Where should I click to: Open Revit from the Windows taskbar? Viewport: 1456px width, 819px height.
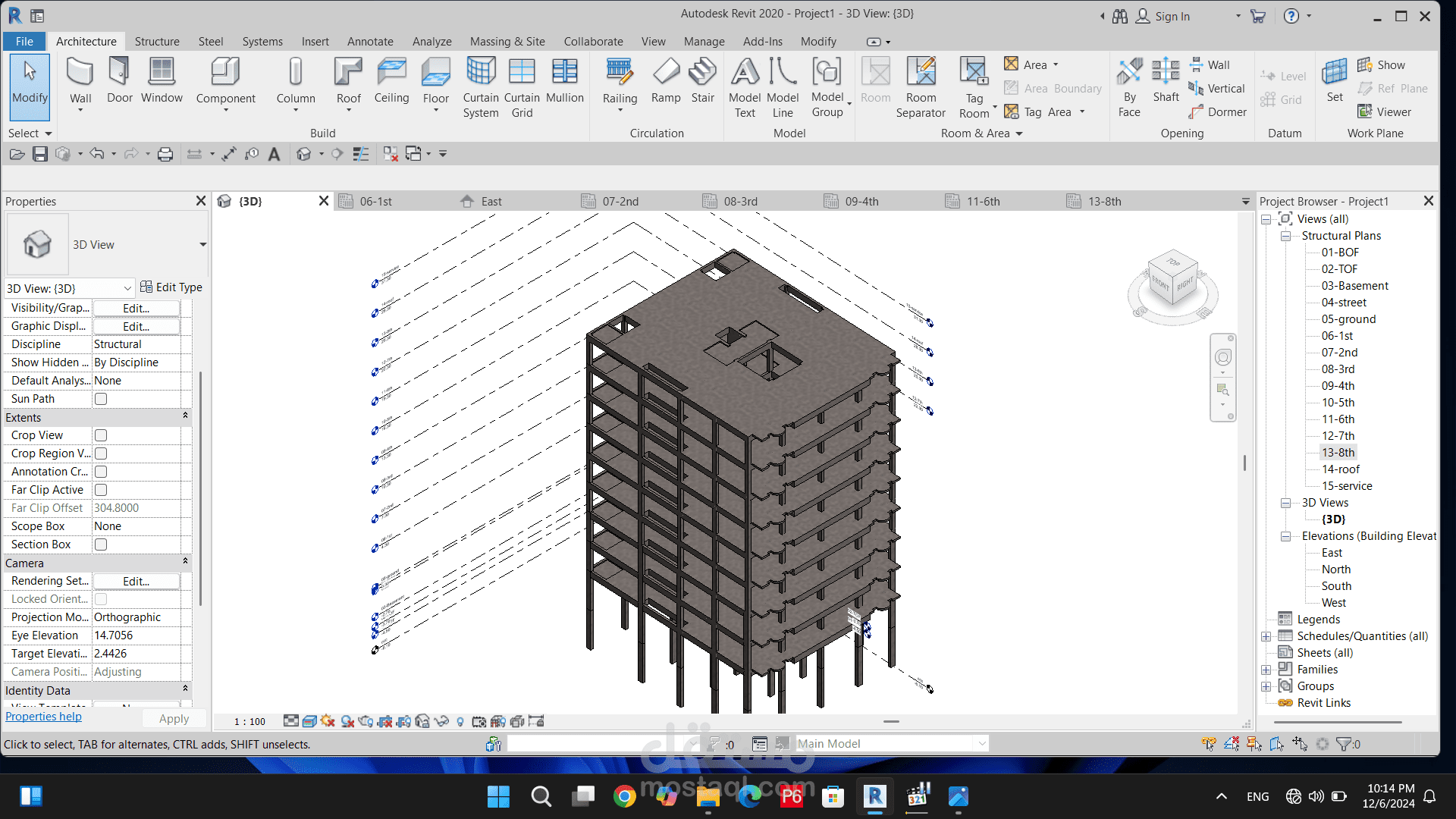[x=874, y=796]
